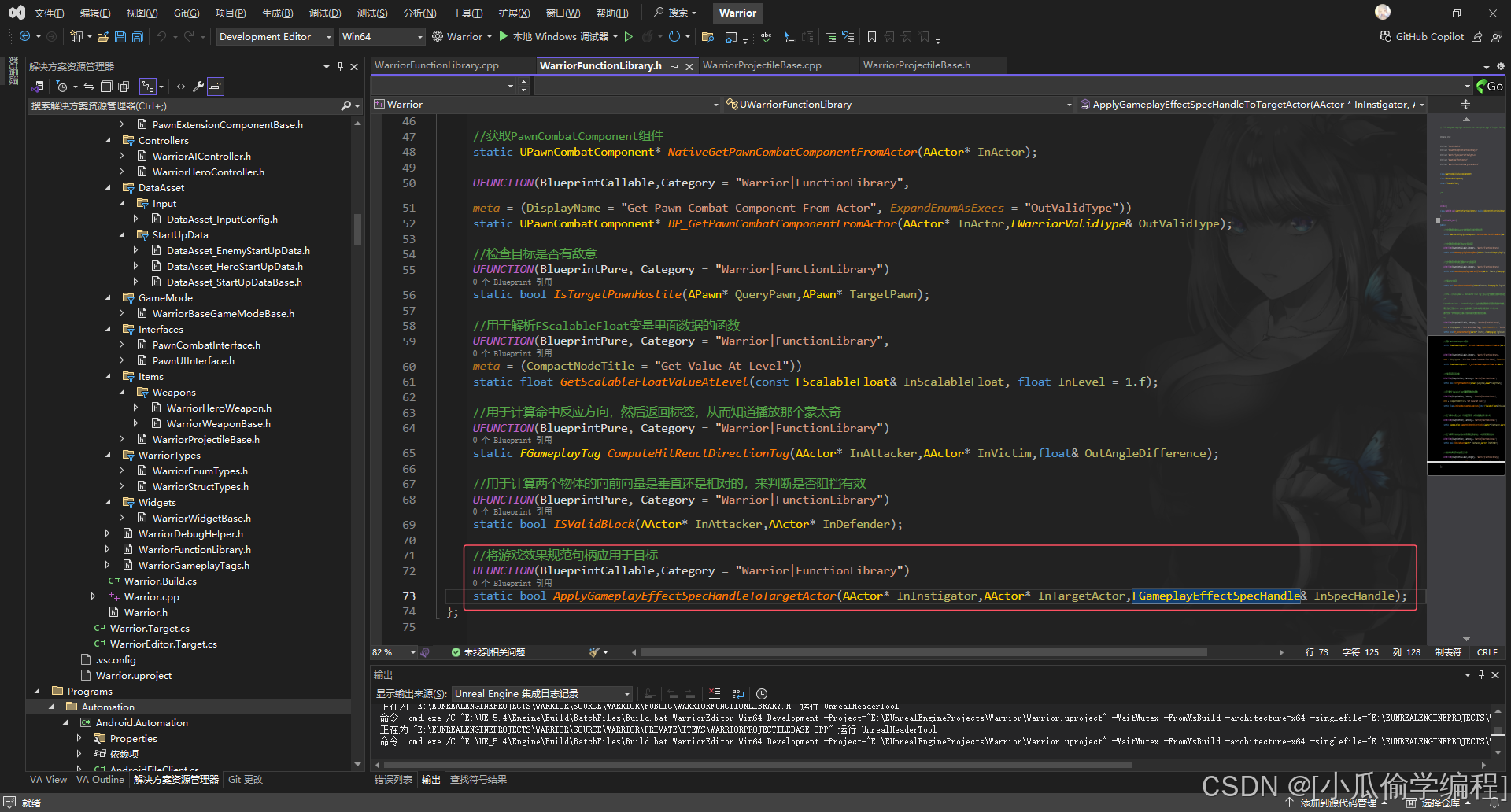Click the navigate backward arrow icon
The height and width of the screenshot is (812, 1511).
click(24, 36)
